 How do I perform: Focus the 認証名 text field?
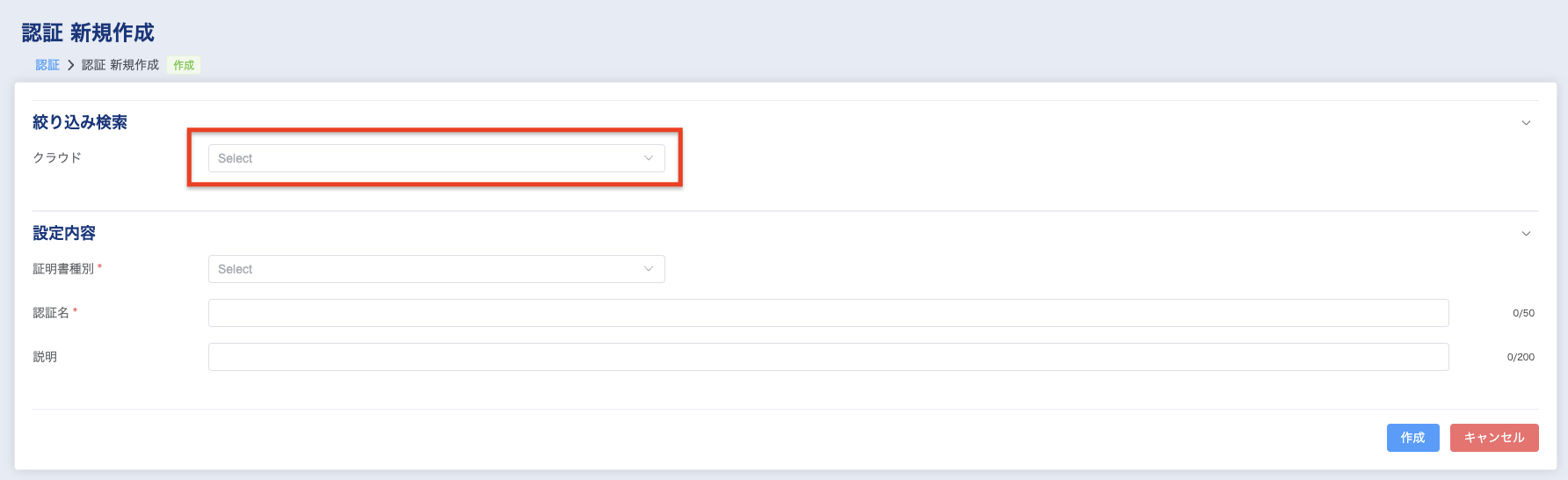828,313
